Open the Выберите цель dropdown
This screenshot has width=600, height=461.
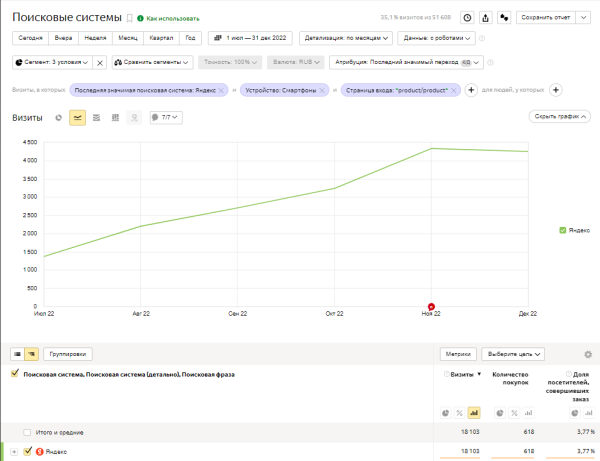514,354
